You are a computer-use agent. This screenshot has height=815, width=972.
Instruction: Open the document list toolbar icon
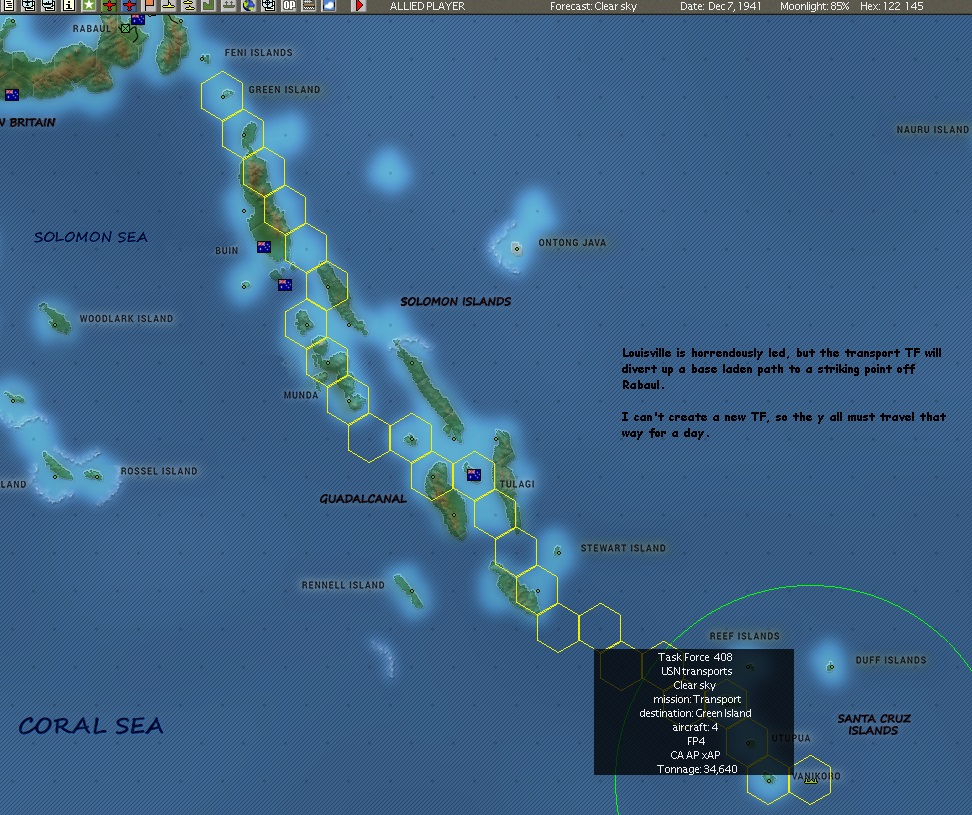click(9, 6)
